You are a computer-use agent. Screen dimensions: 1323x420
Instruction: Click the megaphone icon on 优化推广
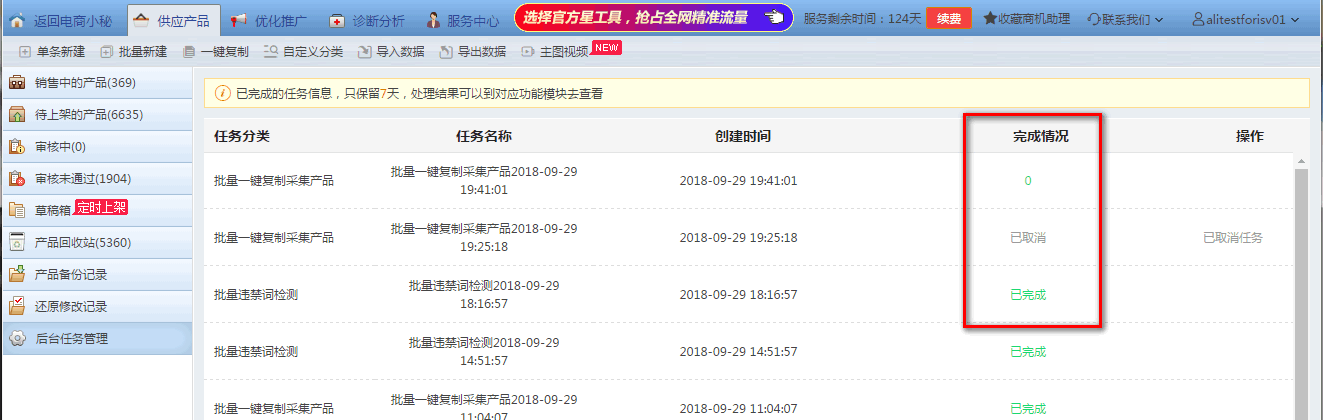(239, 19)
